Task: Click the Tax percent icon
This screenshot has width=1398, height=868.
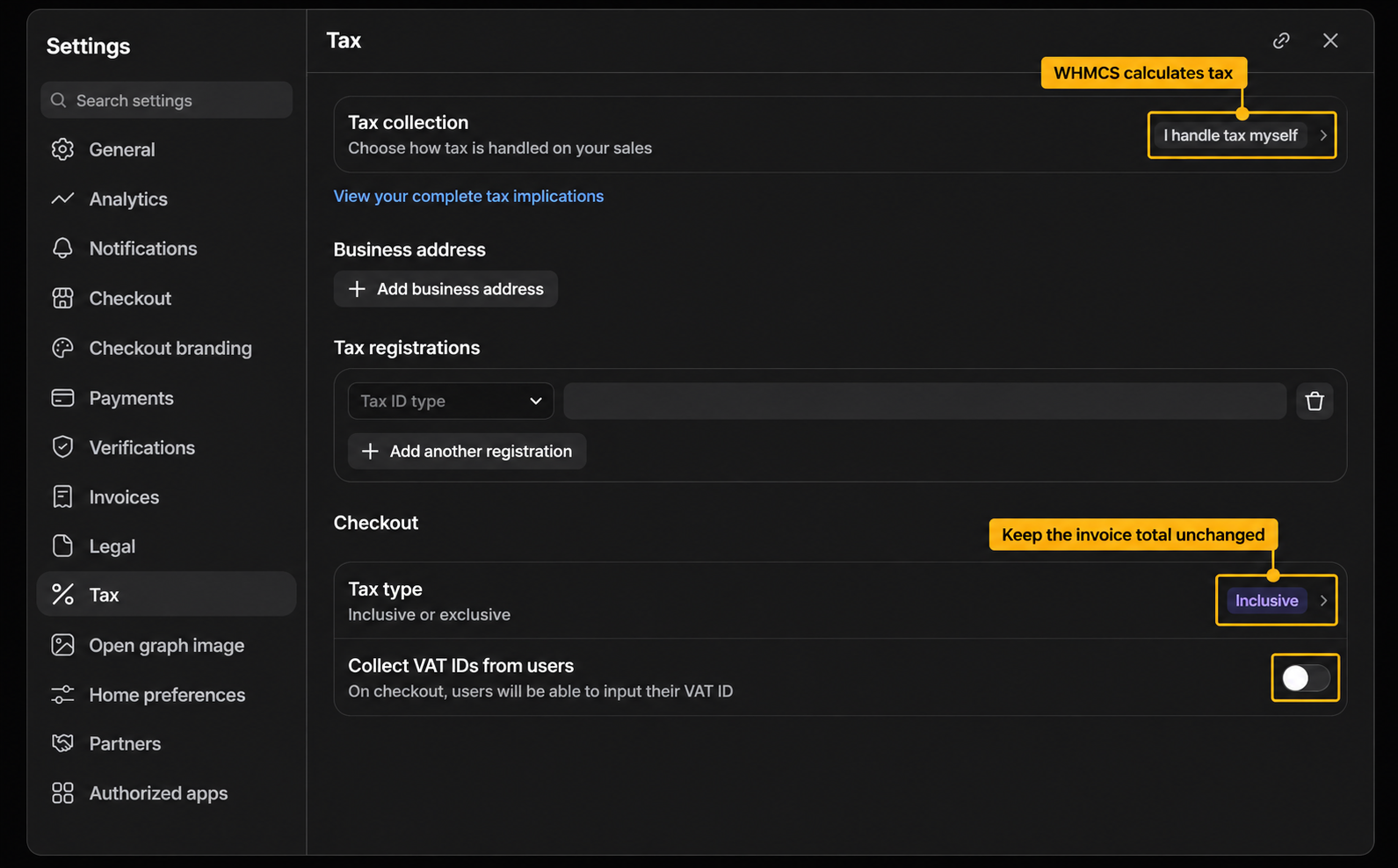Action: tap(62, 595)
